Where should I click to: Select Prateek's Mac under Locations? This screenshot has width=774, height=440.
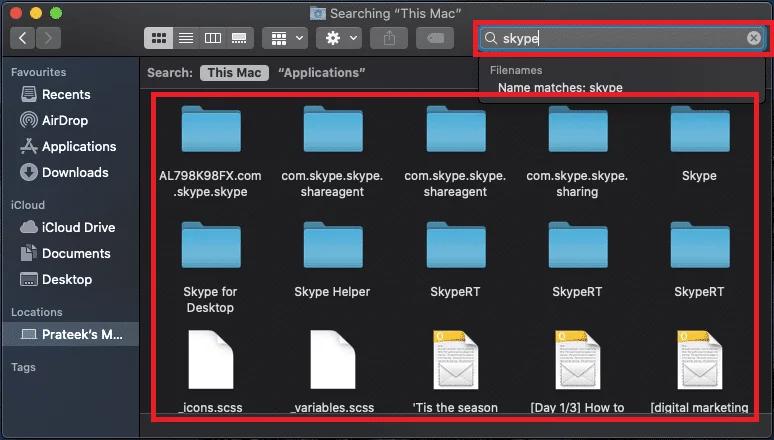tap(71, 334)
